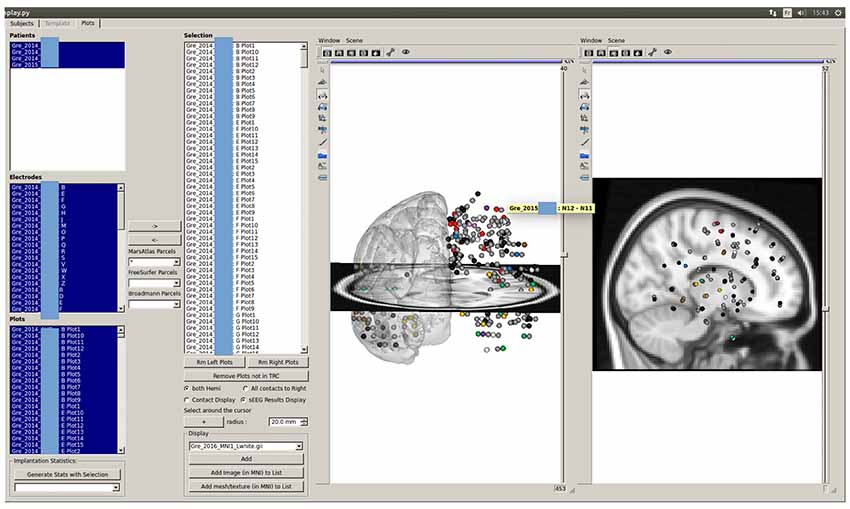Image resolution: width=850 pixels, height=509 pixels.
Task: Select pointer arrow tool in right view side toolbar
Action: (584, 70)
